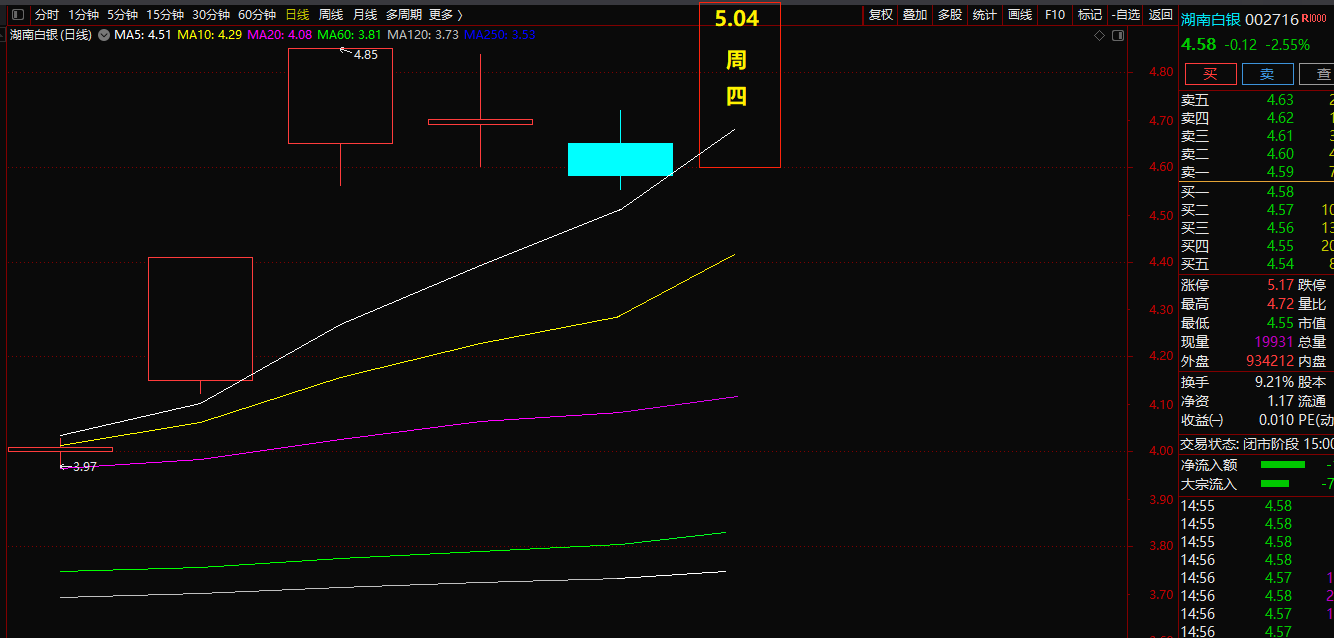This screenshot has width=1334, height=638.
Task: Click the MA120: 3.73 indicator label
Action: click(x=423, y=35)
